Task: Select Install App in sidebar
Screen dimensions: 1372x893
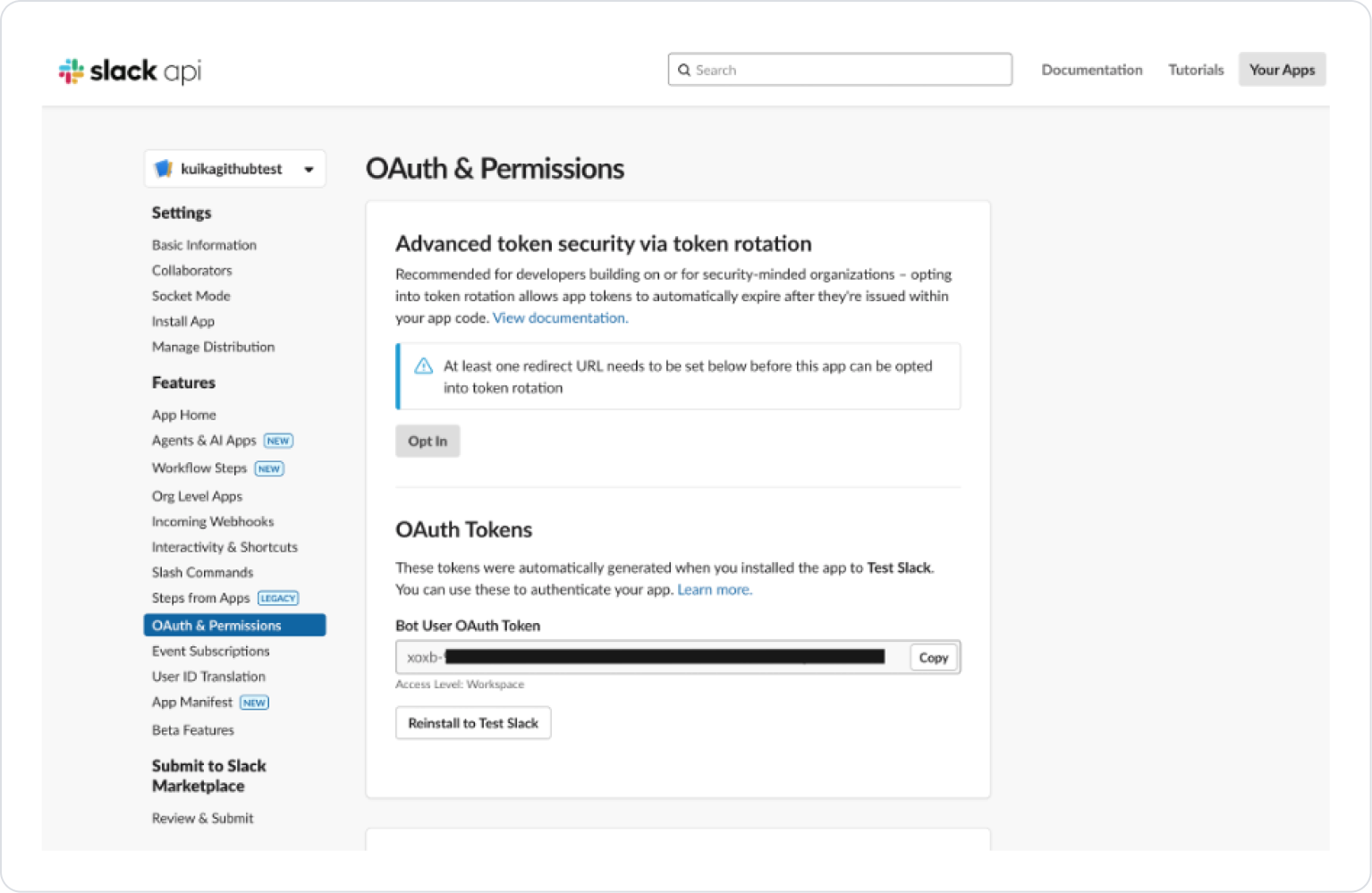Action: point(183,321)
